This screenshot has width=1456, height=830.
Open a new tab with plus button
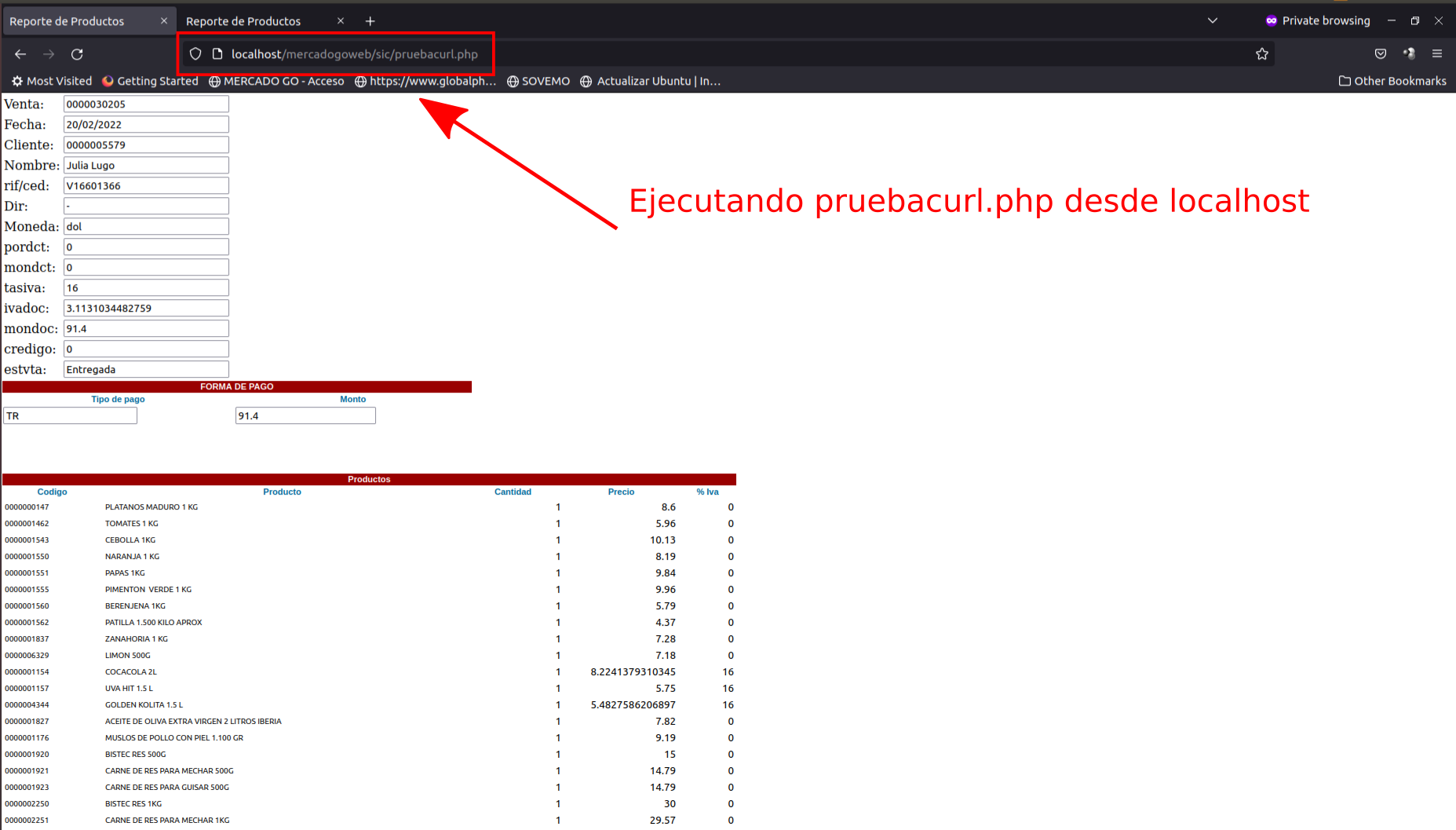pos(370,21)
